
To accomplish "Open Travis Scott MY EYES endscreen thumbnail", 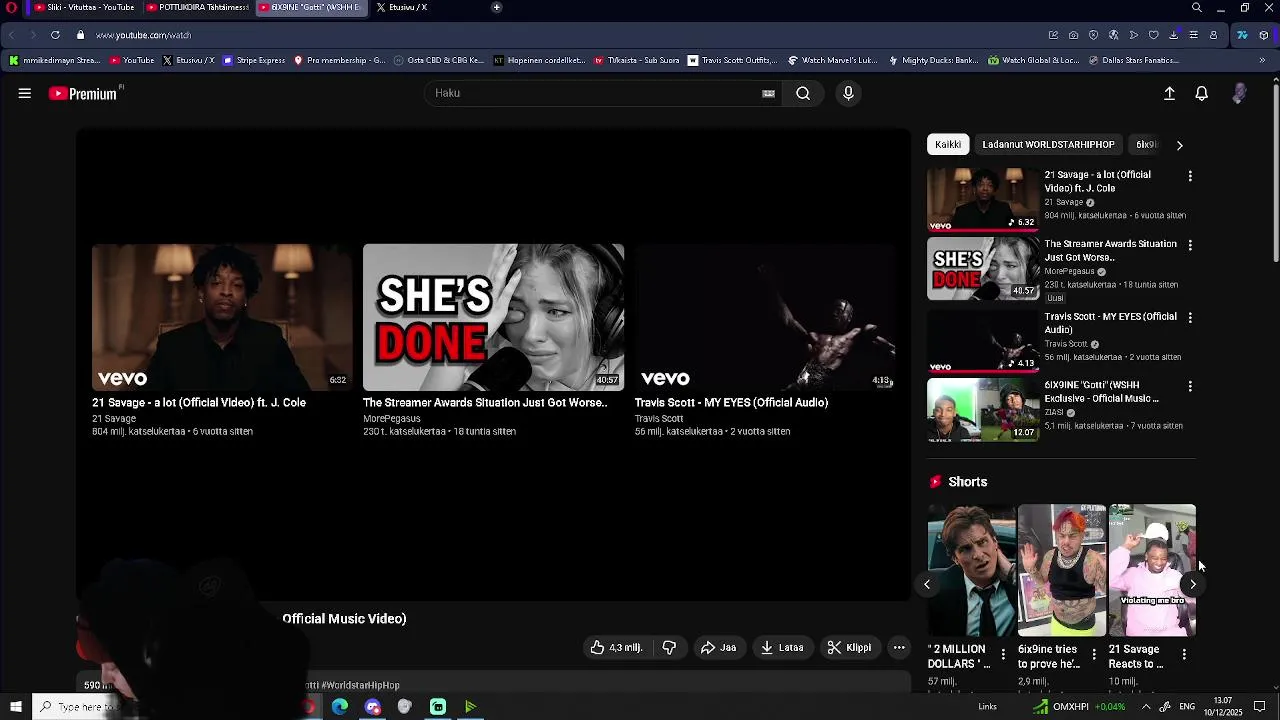I will (765, 317).
